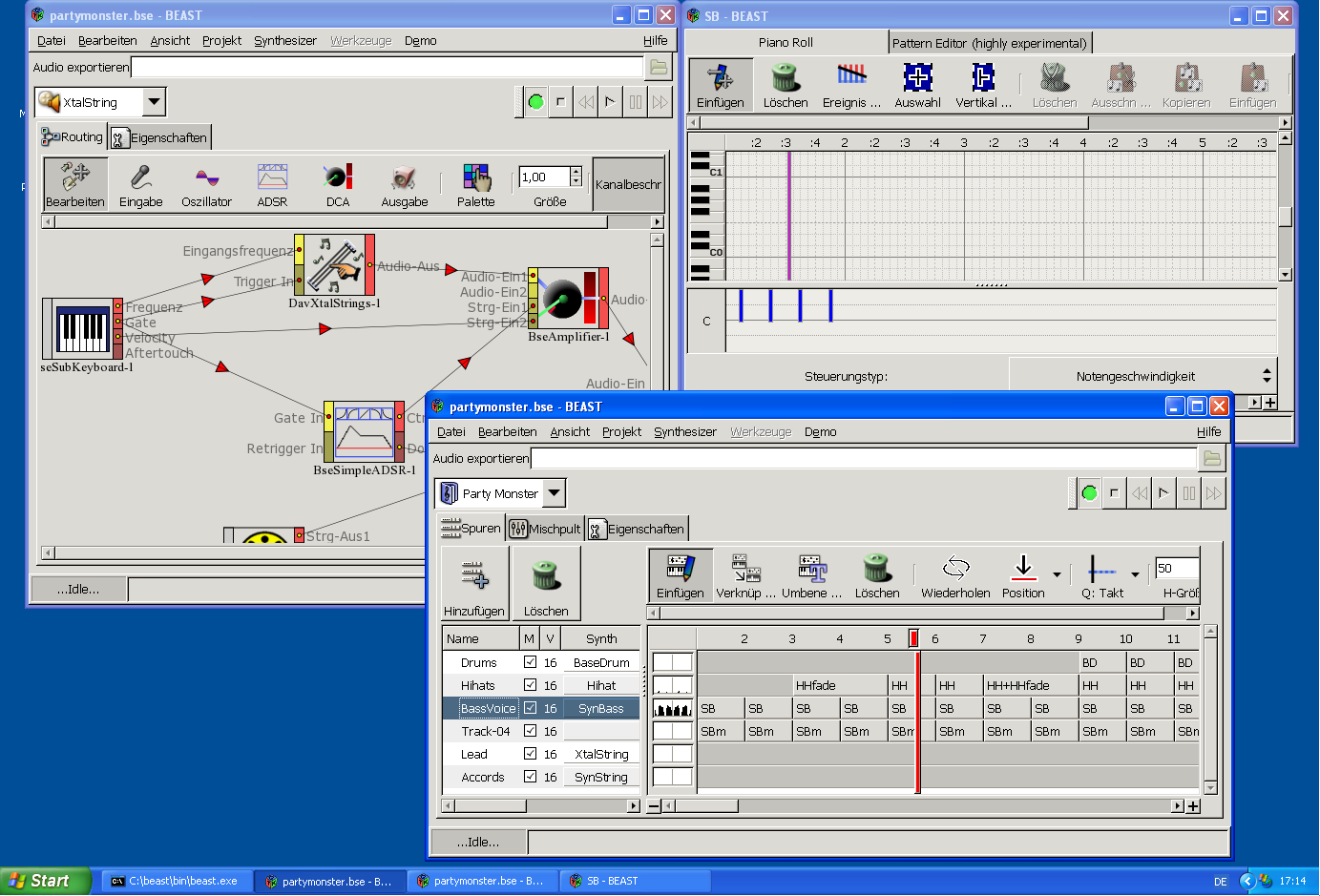Screen dimensions: 1320x896
Task: Click the red playhead marker in timeline
Action: pos(913,638)
